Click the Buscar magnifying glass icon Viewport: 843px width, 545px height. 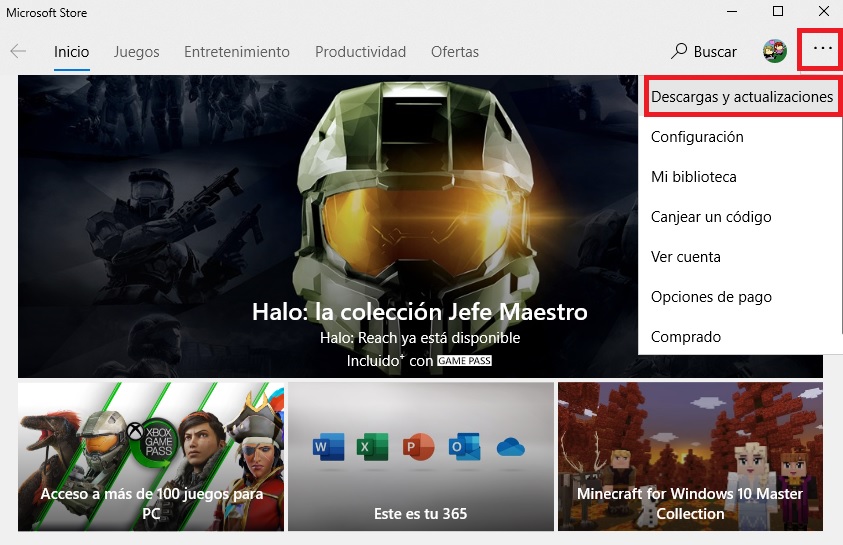(x=679, y=51)
